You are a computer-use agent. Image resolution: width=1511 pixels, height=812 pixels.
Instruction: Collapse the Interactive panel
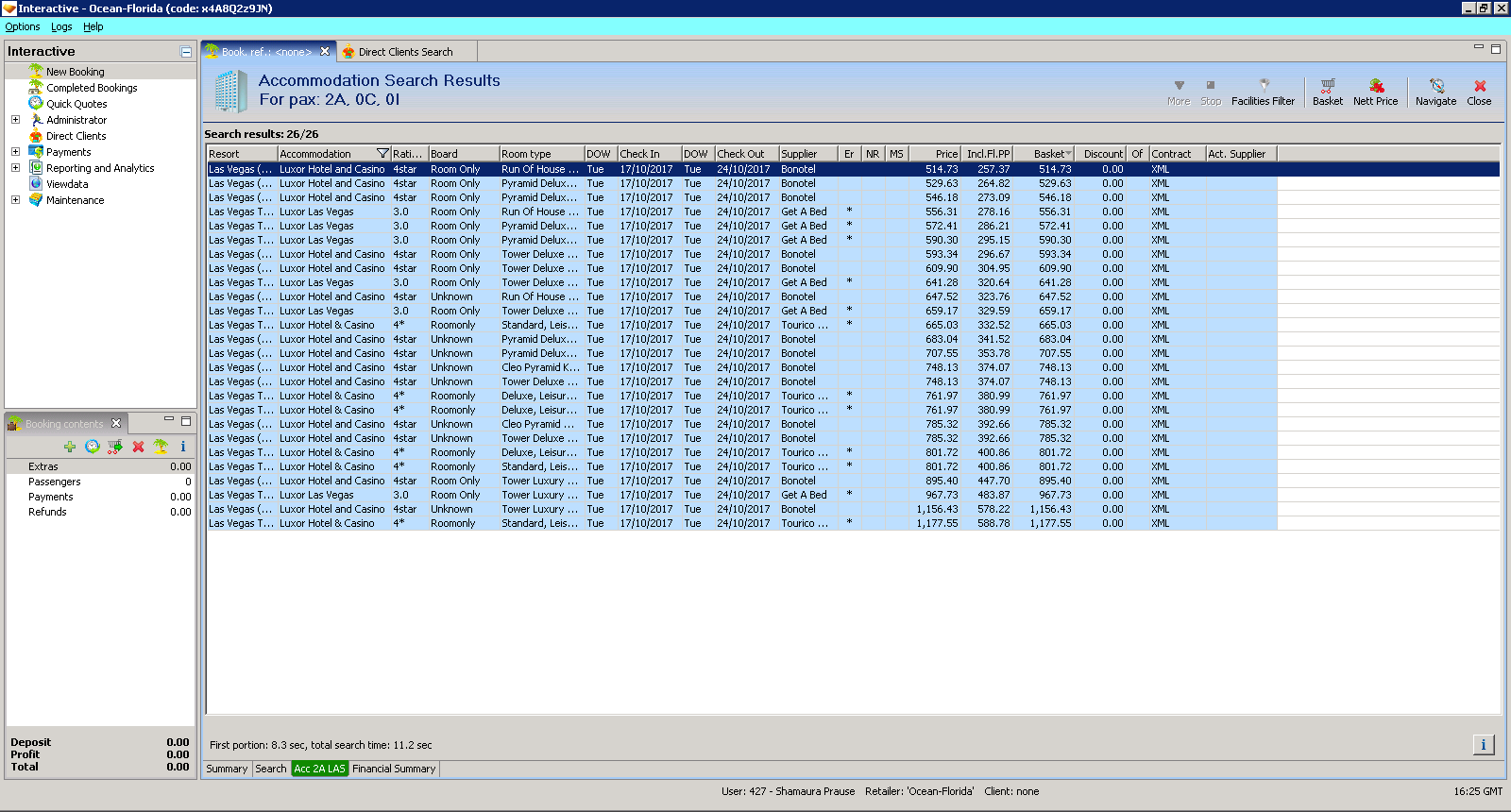[x=186, y=52]
